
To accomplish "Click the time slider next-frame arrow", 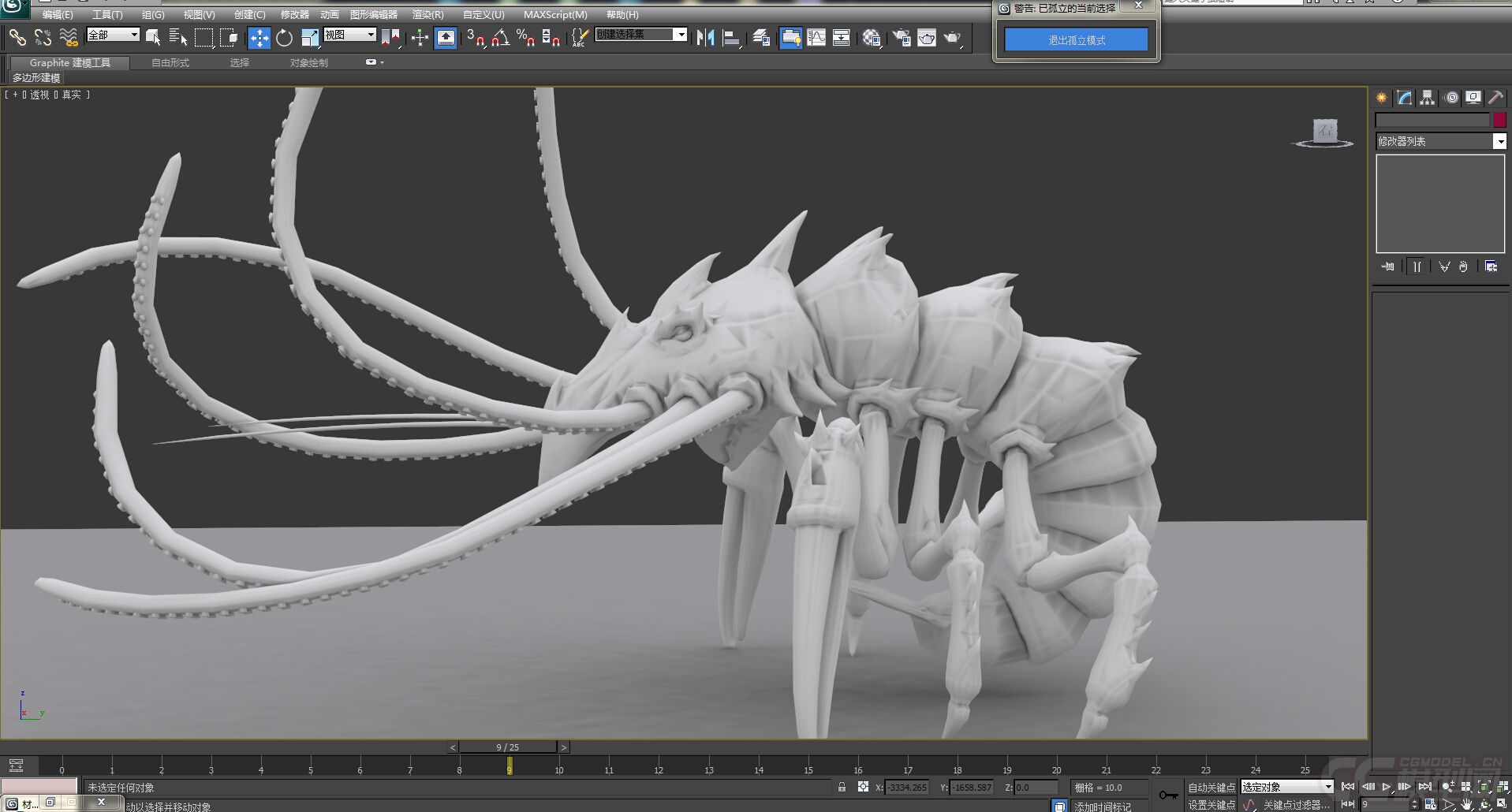I will tap(563, 747).
